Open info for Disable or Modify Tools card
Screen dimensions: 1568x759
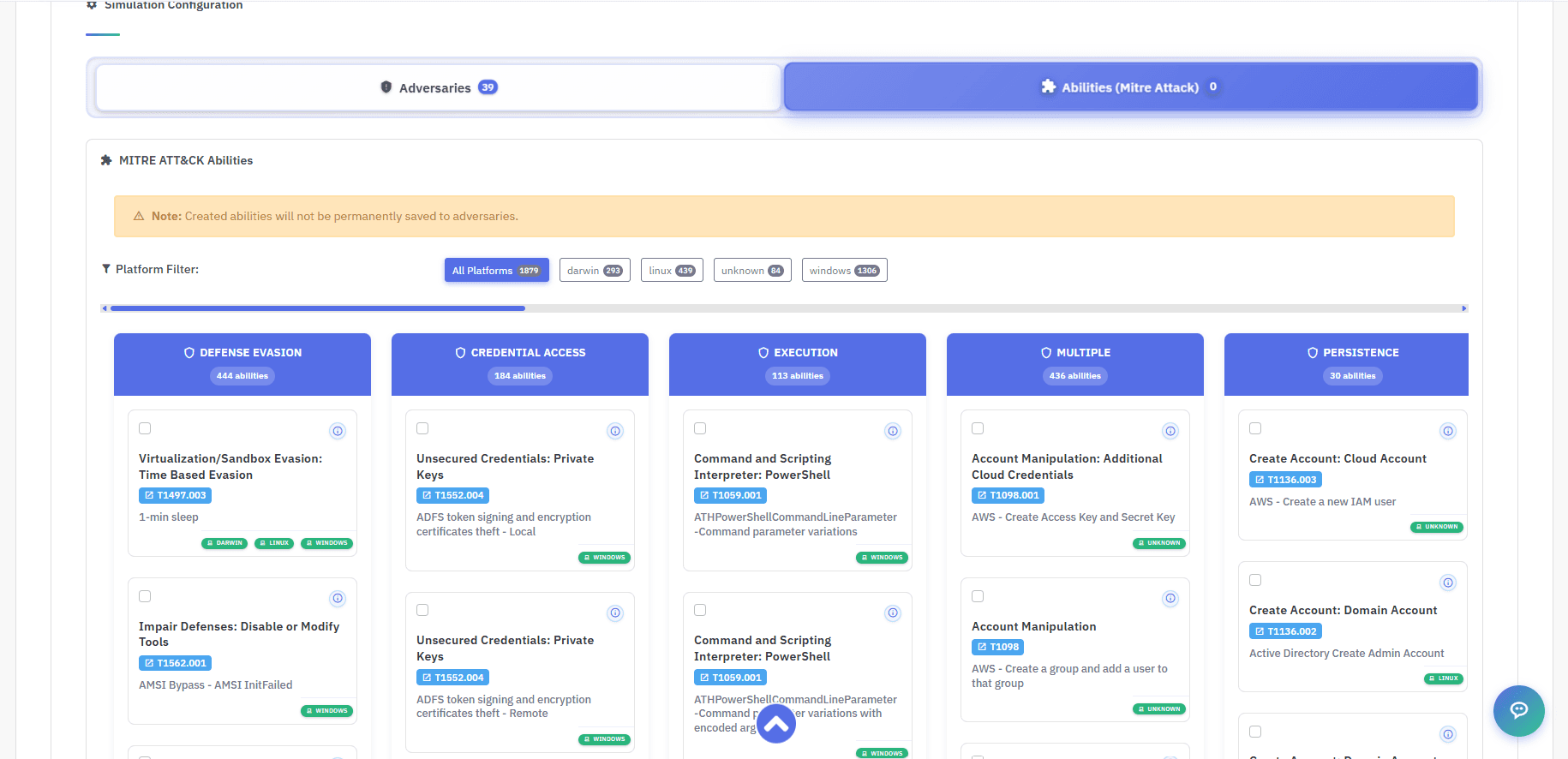click(x=338, y=599)
